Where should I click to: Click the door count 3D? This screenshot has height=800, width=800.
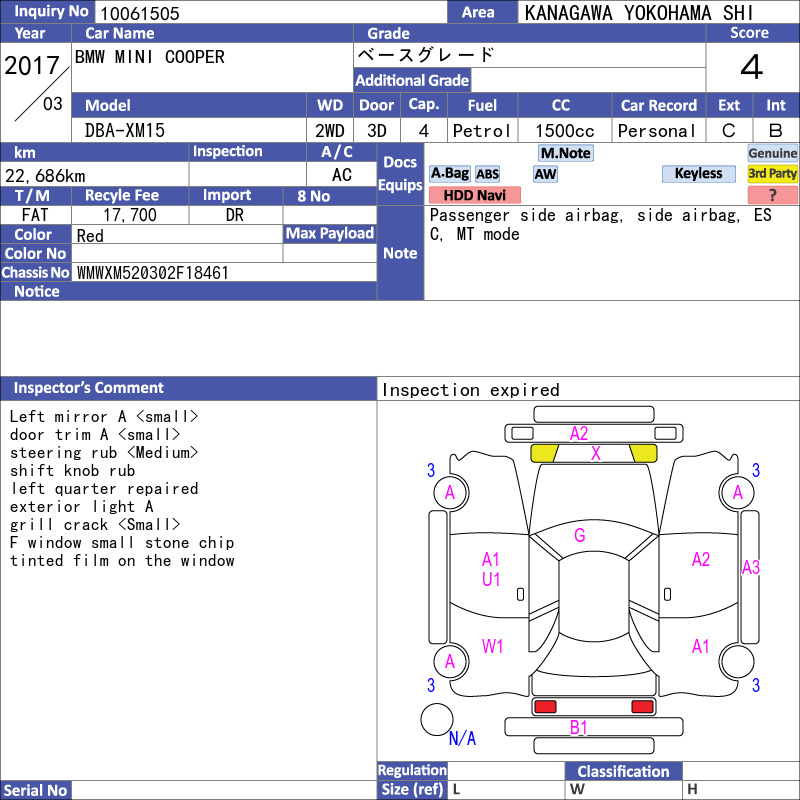(x=377, y=131)
